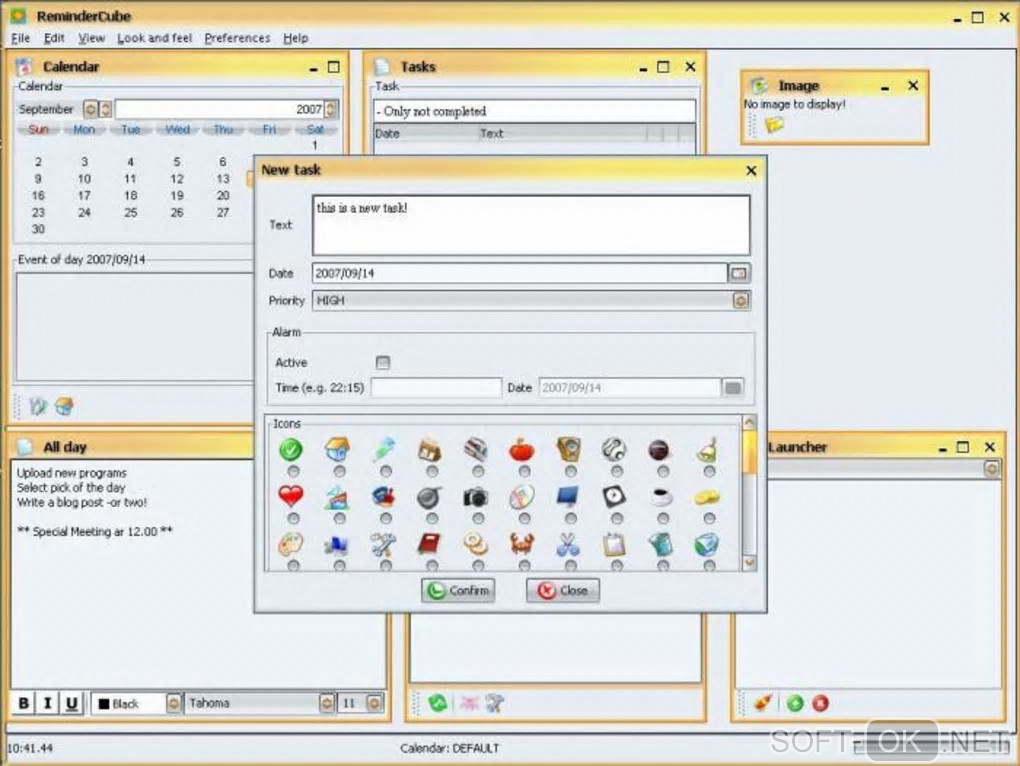The width and height of the screenshot is (1020, 766).
Task: Click scroll-down arrow of Icons list
Action: tap(749, 562)
